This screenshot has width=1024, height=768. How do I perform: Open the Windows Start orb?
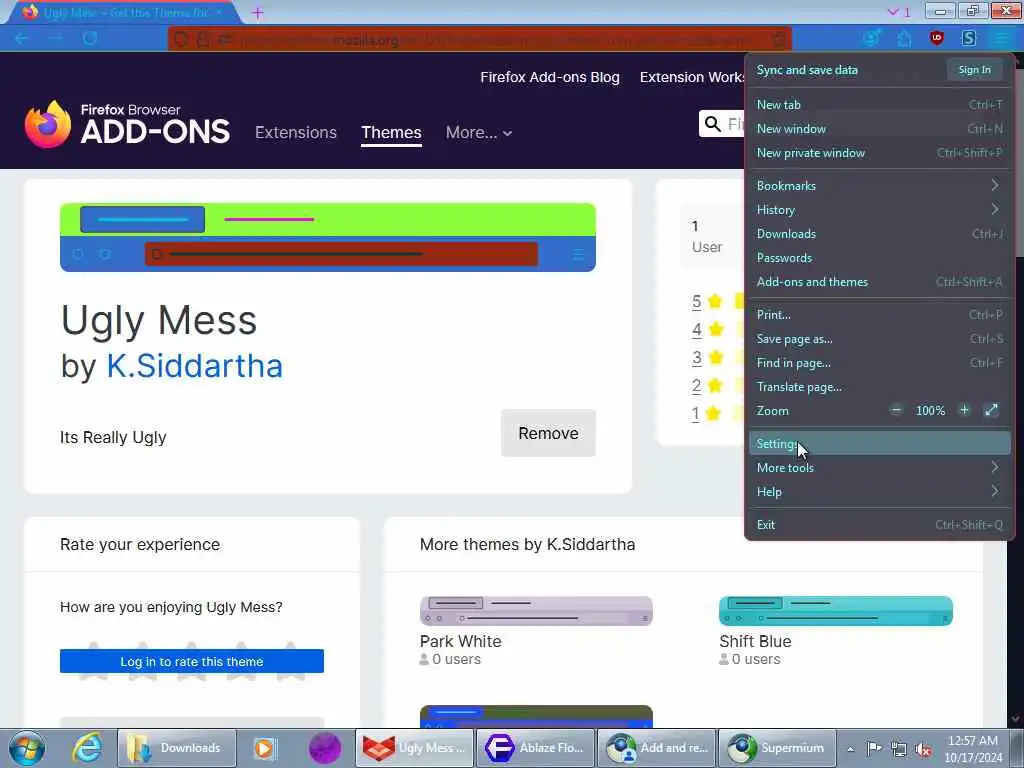27,748
